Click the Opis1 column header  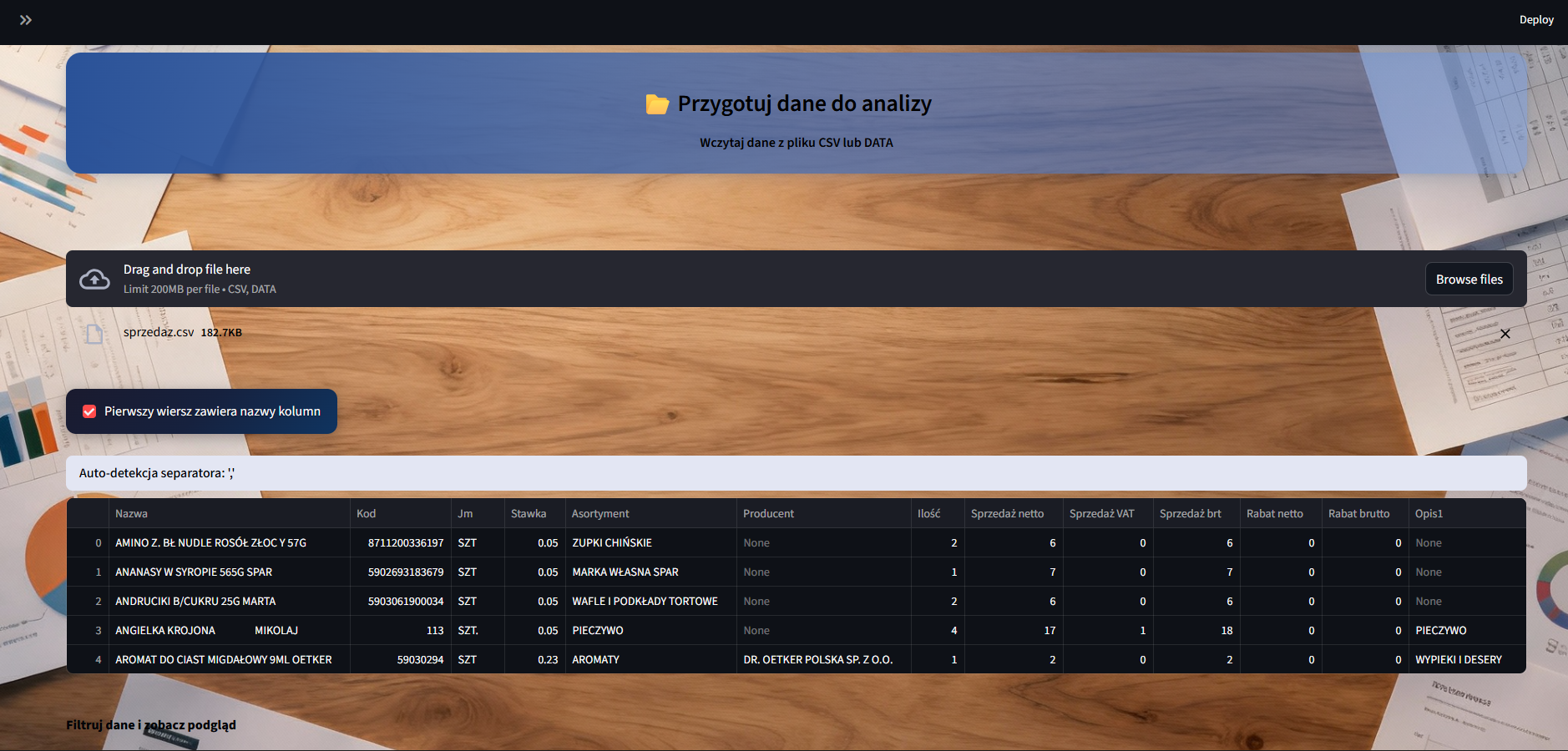point(1467,513)
